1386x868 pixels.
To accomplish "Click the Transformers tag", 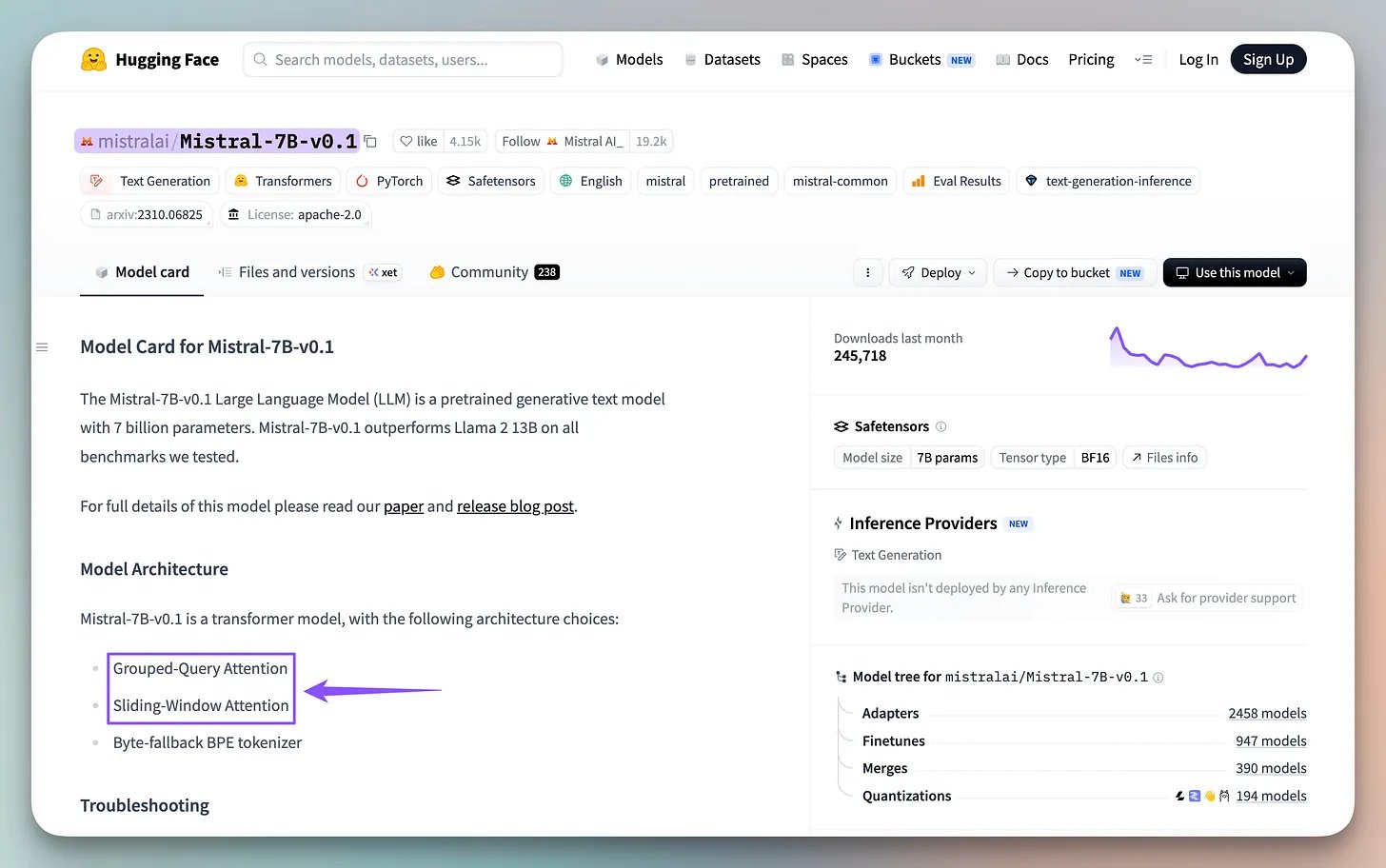I will point(283,181).
